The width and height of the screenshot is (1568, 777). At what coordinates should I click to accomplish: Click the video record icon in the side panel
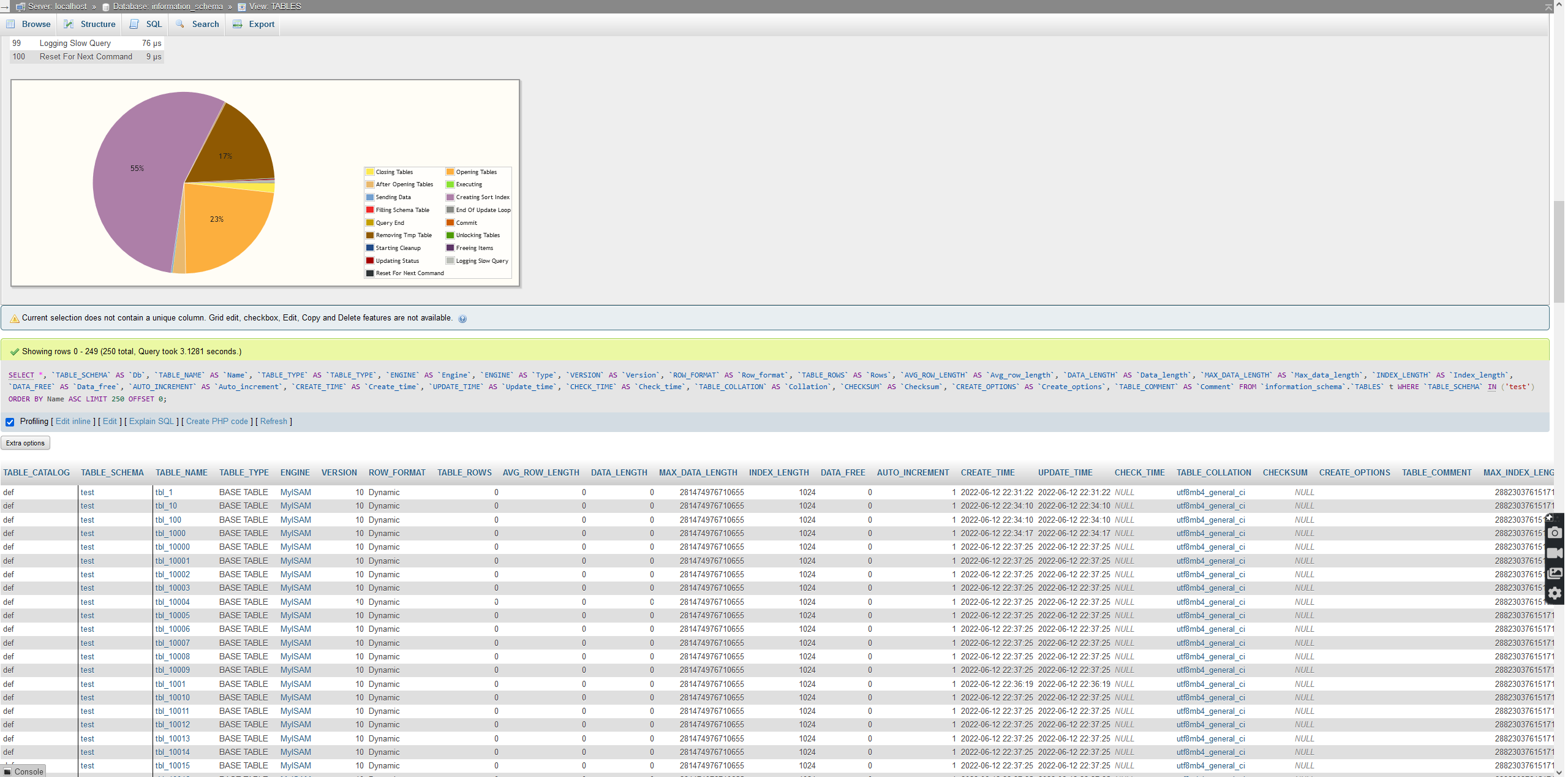click(1555, 553)
